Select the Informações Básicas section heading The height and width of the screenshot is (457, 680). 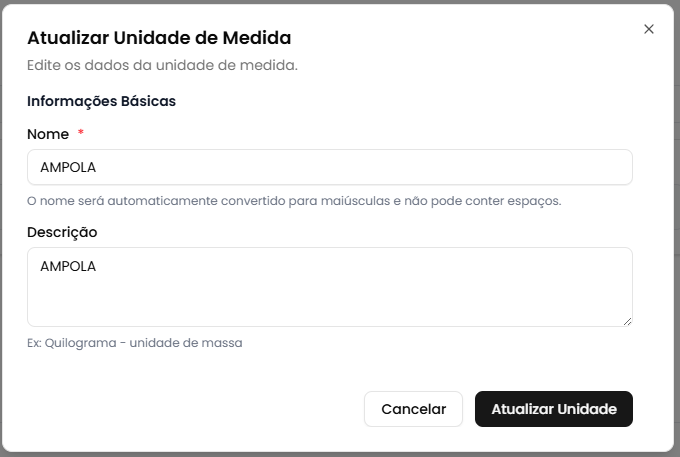[x=101, y=101]
